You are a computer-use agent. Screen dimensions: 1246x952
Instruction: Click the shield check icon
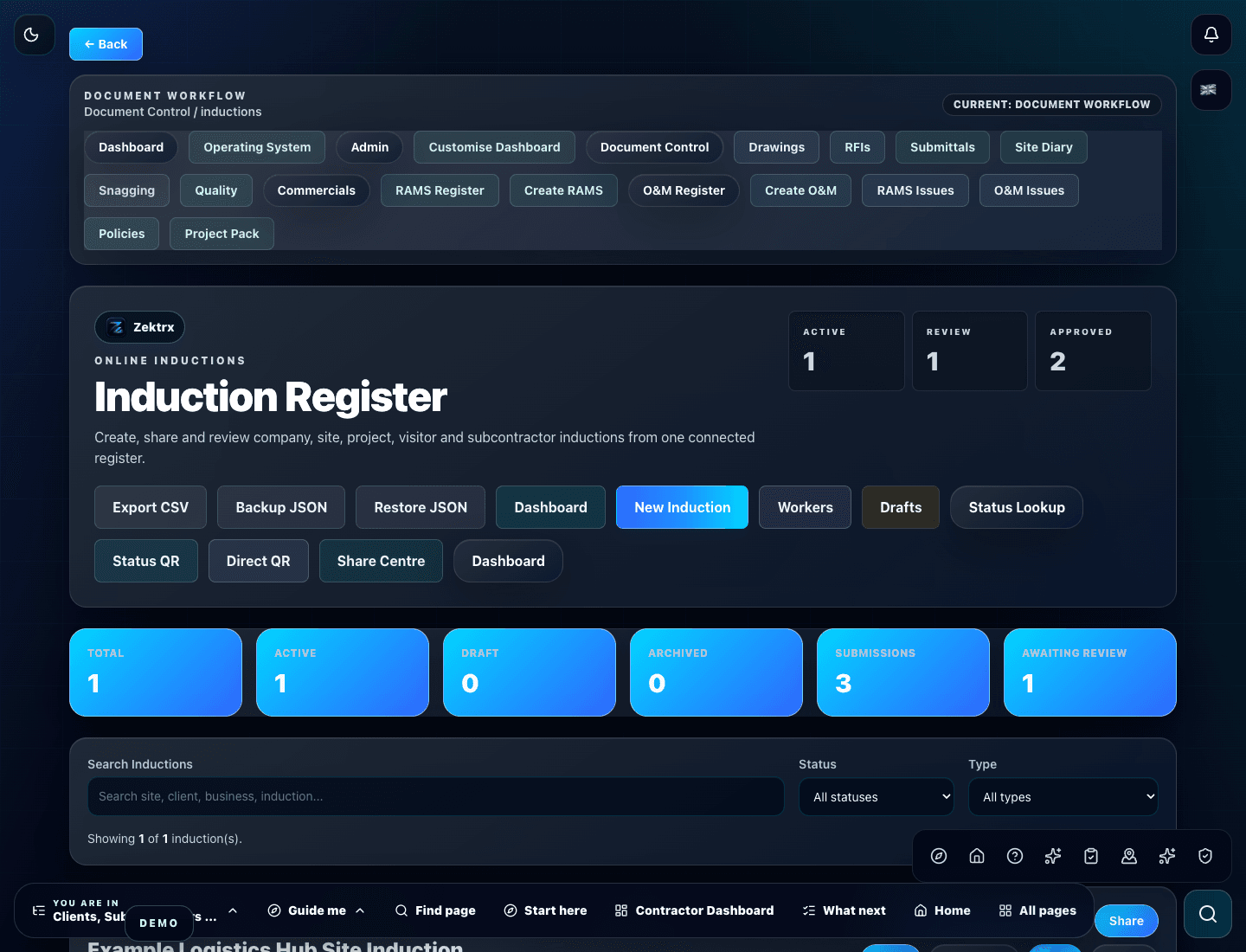1205,856
